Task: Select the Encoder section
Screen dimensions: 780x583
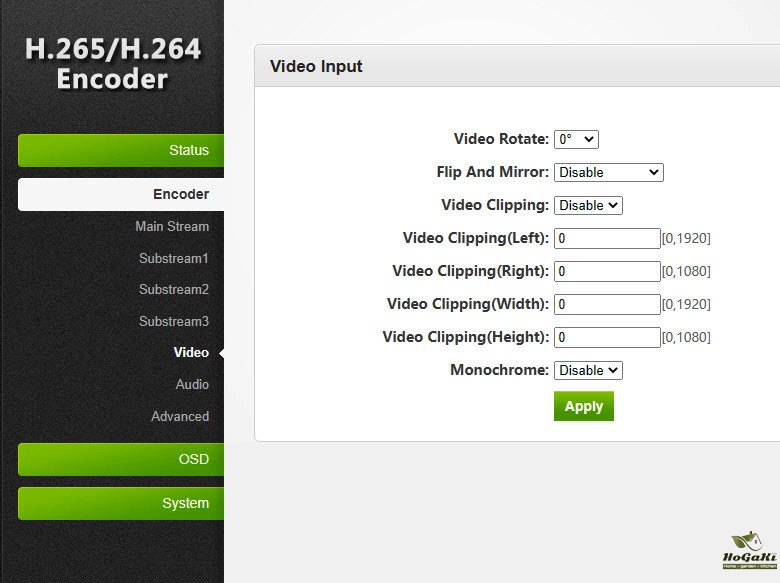Action: pos(121,194)
